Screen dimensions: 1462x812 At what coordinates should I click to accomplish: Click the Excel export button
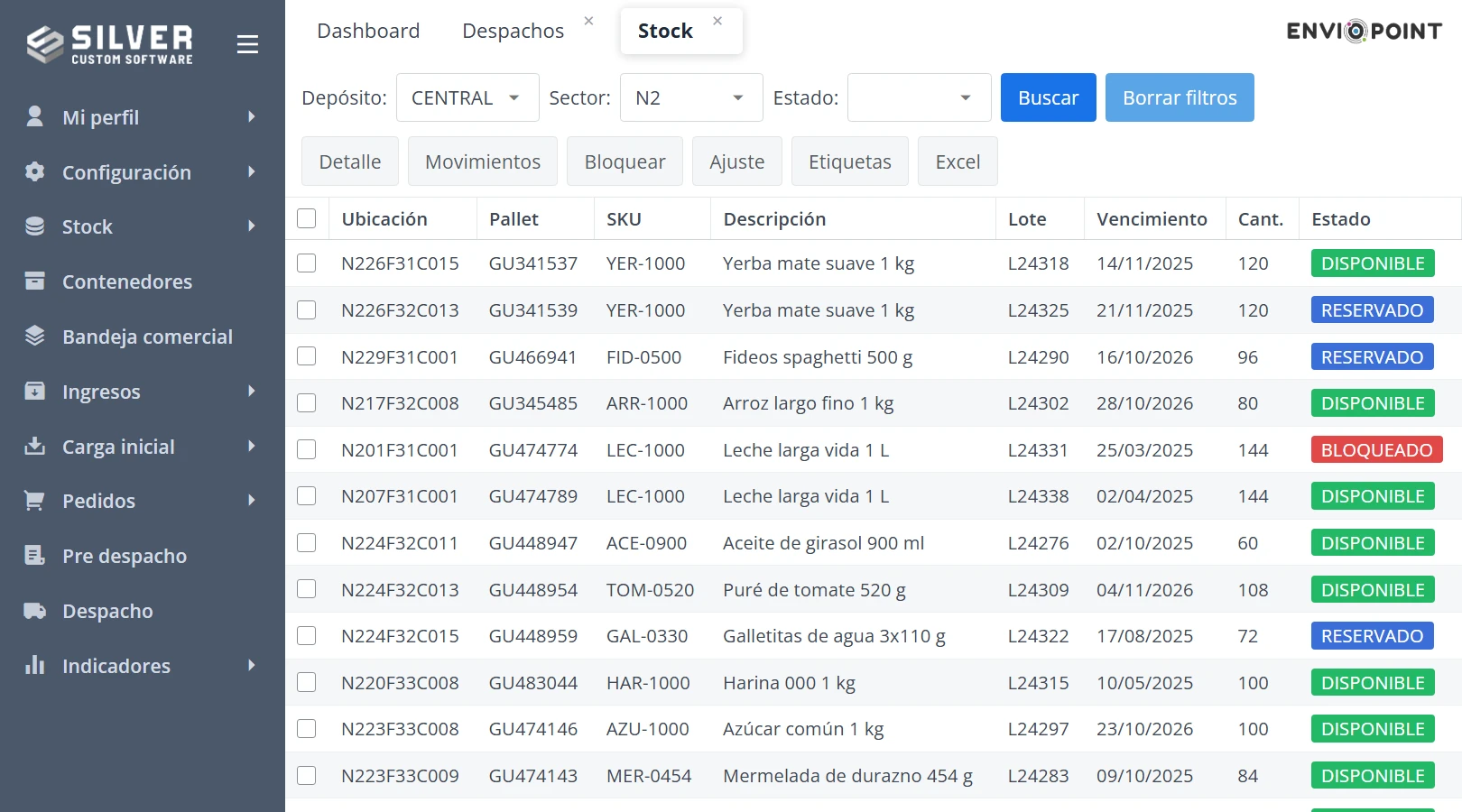click(x=958, y=161)
